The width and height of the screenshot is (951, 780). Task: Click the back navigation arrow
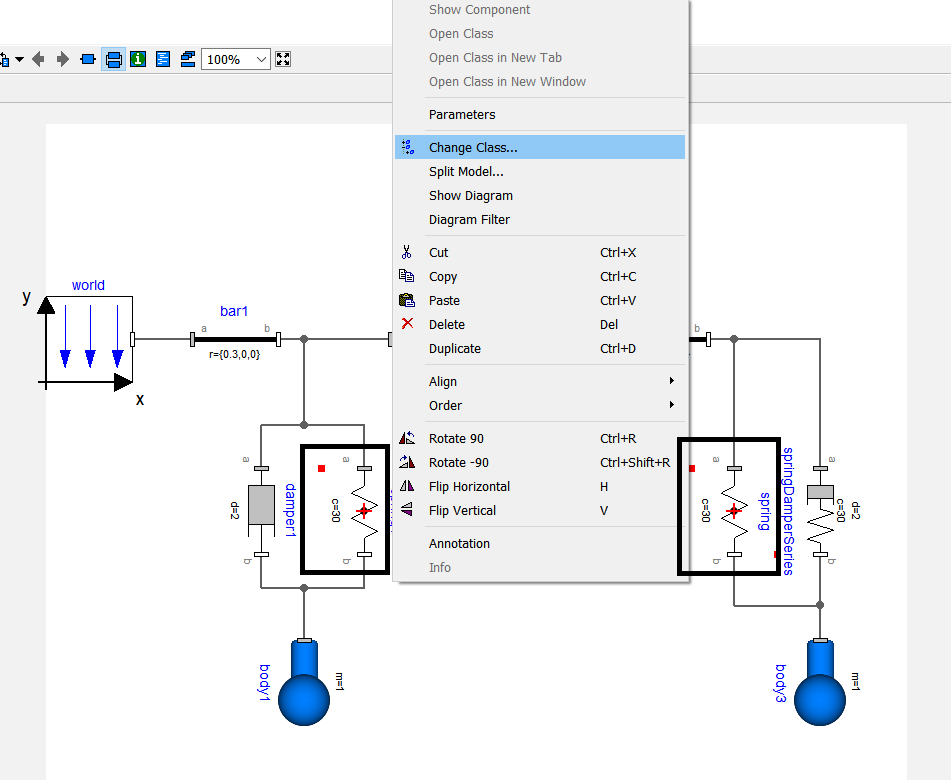click(x=38, y=59)
